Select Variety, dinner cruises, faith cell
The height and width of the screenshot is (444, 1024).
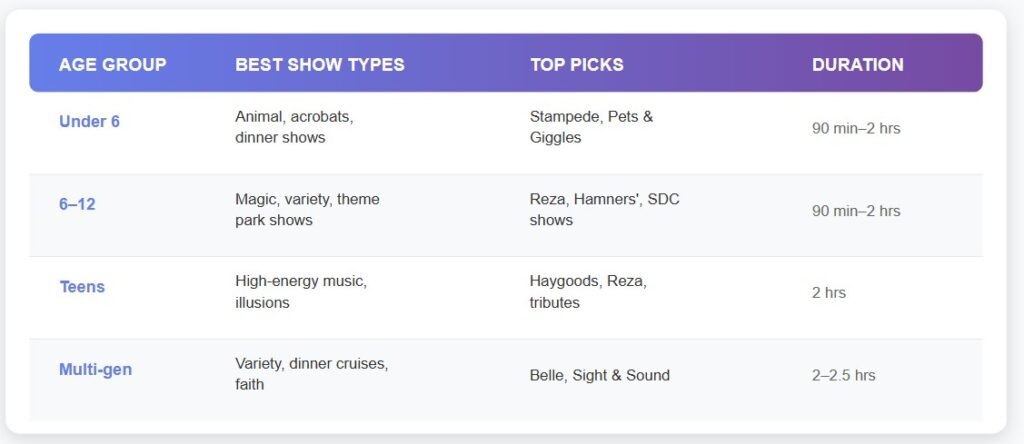[311, 373]
